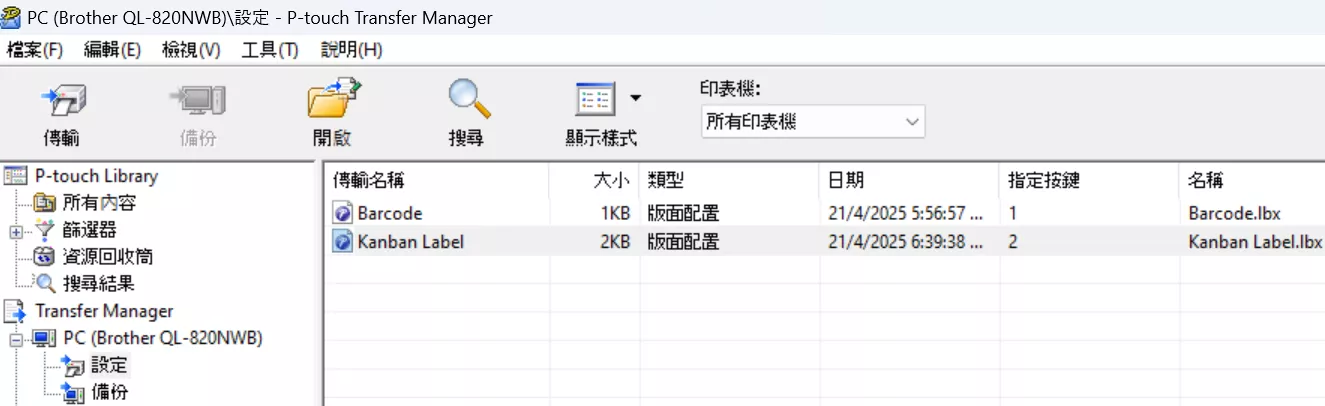1325x406 pixels.
Task: Open the 工具(T) menu
Action: point(270,50)
